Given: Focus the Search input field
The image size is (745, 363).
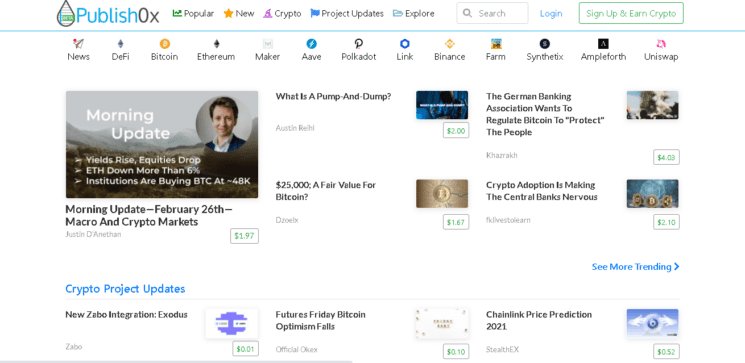Looking at the screenshot, I should [x=492, y=13].
